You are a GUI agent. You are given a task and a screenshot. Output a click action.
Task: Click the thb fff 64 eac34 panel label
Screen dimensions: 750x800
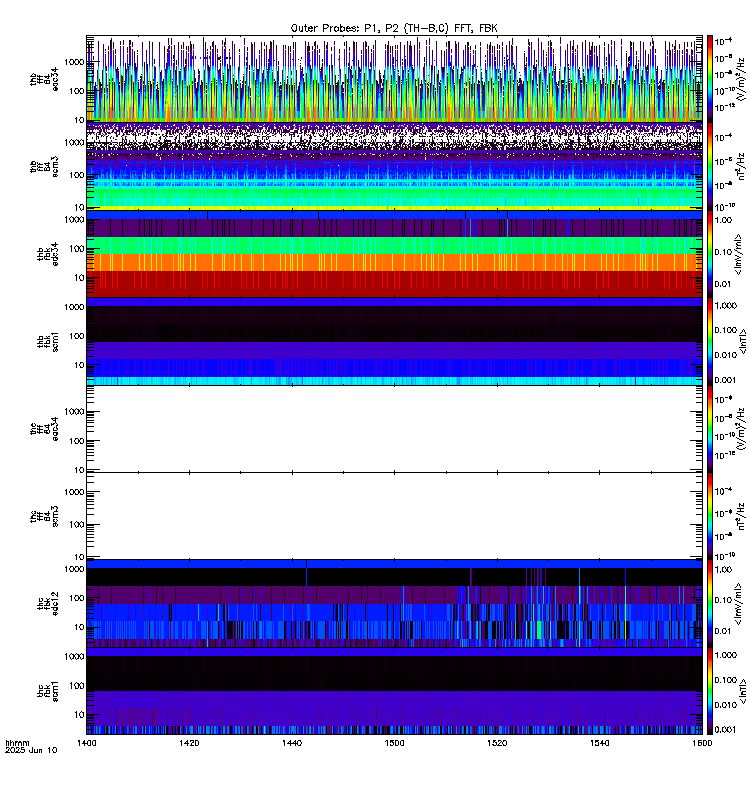pyautogui.click(x=44, y=80)
